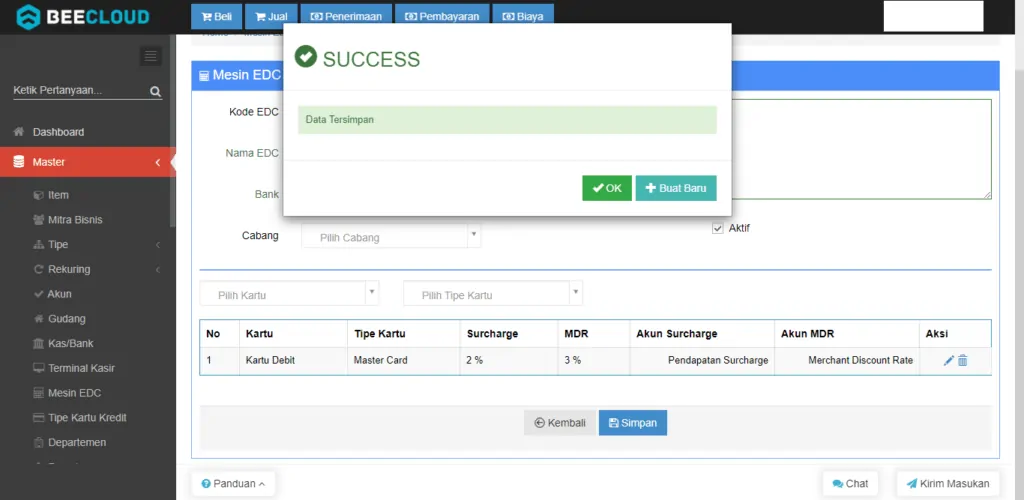
Task: Open the Pilih Kartu dropdown
Action: pyautogui.click(x=290, y=294)
